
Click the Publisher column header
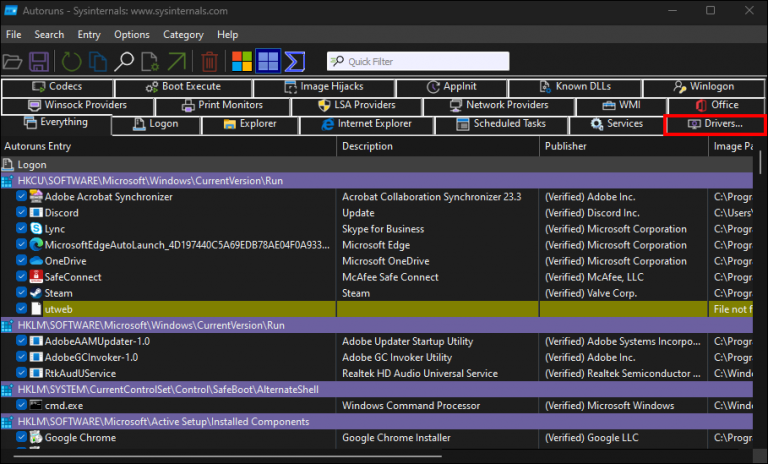coord(565,146)
